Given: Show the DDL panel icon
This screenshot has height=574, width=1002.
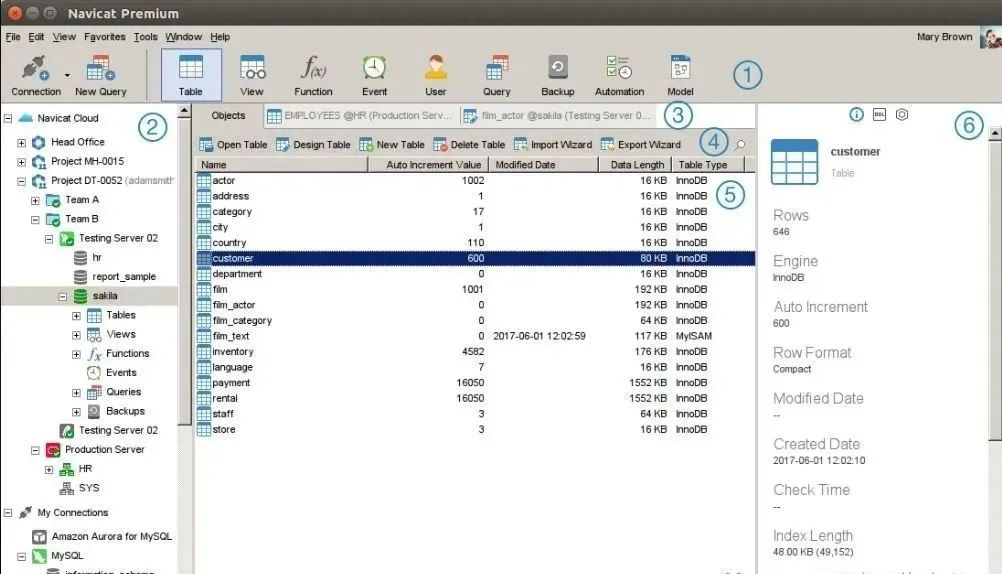Looking at the screenshot, I should pos(879,114).
